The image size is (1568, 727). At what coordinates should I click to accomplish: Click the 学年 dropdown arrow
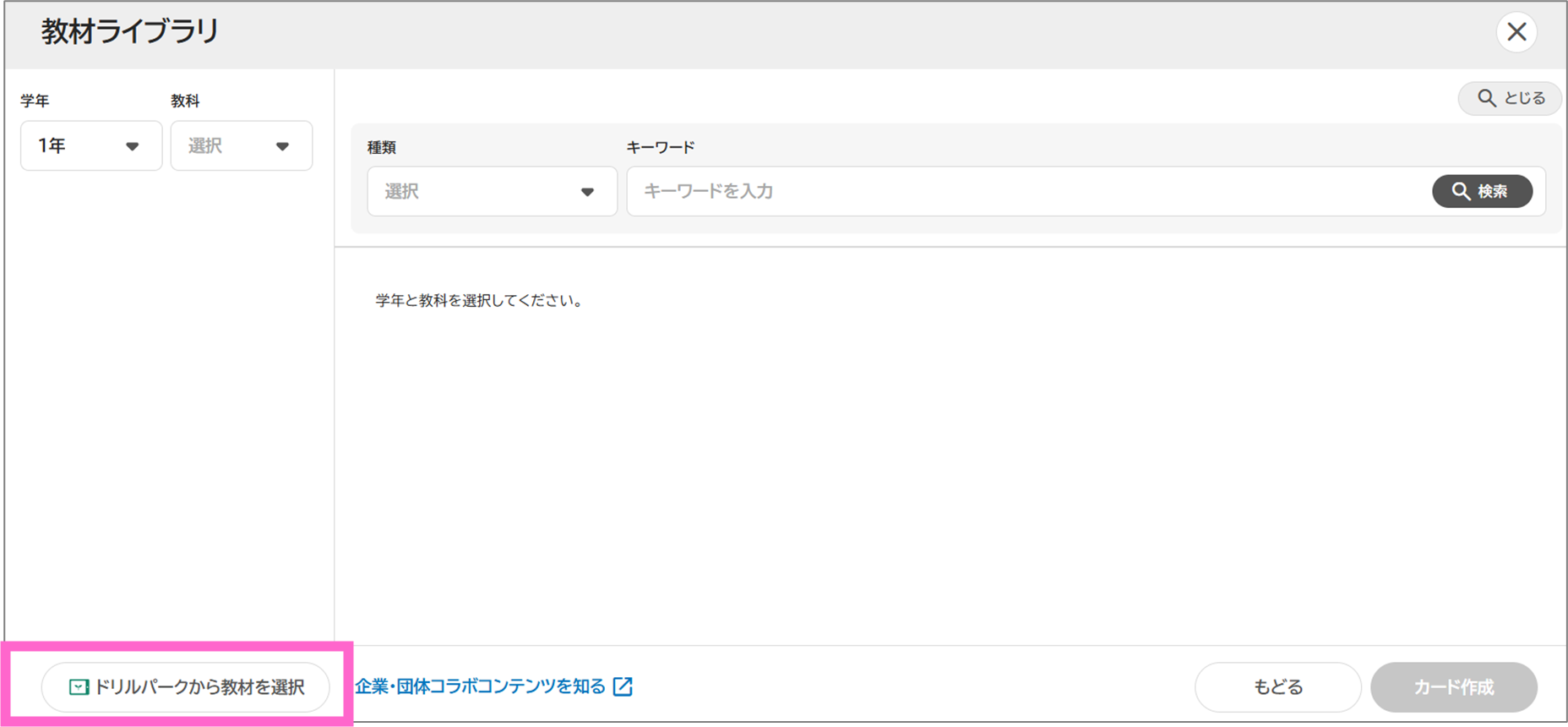coord(132,146)
